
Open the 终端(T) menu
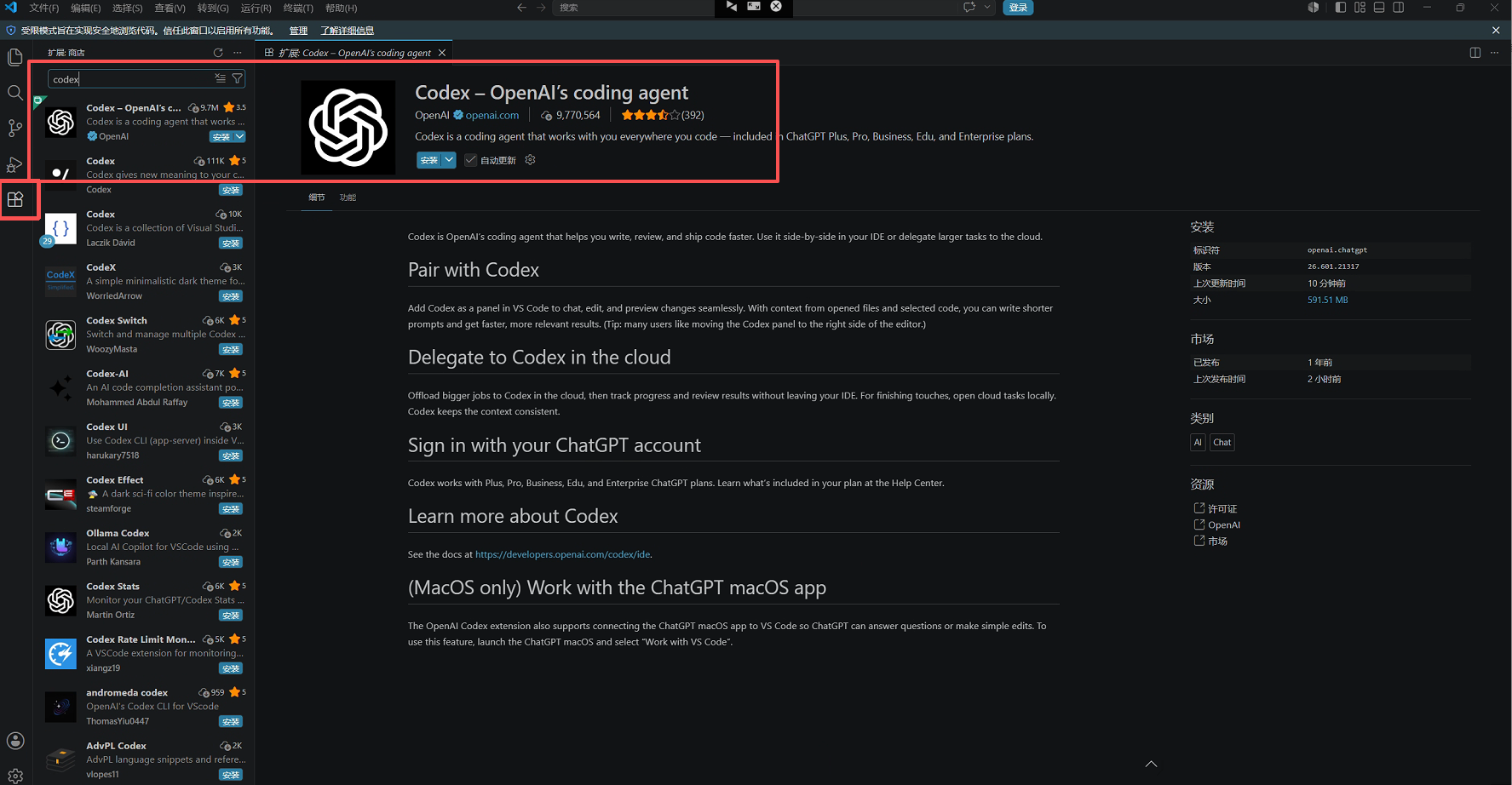tap(298, 8)
